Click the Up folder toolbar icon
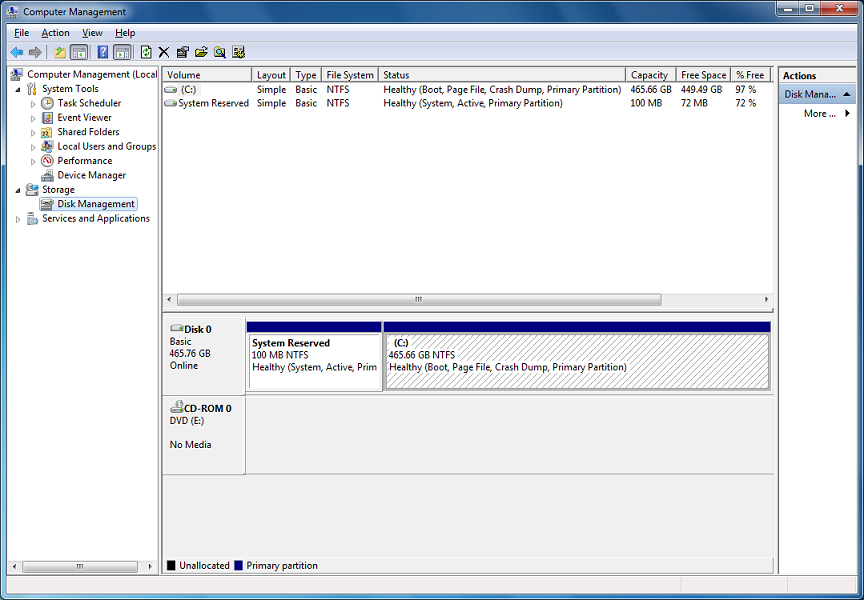Viewport: 864px width, 600px height. pyautogui.click(x=58, y=51)
